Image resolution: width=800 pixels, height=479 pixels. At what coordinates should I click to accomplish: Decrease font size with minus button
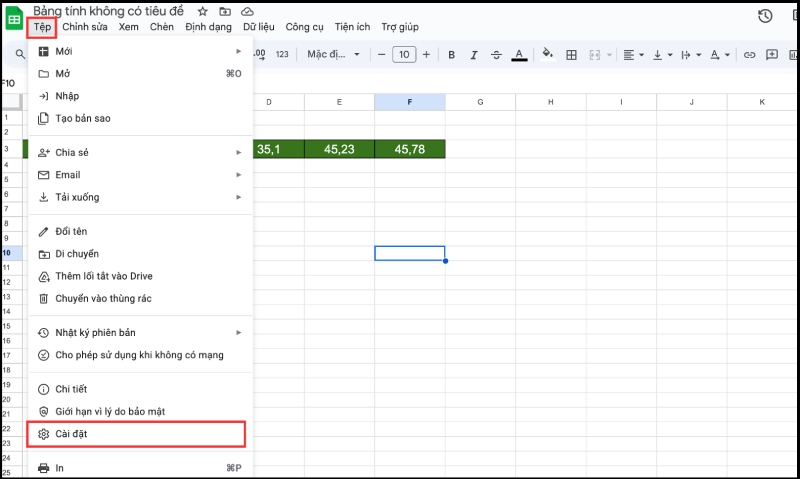point(381,54)
